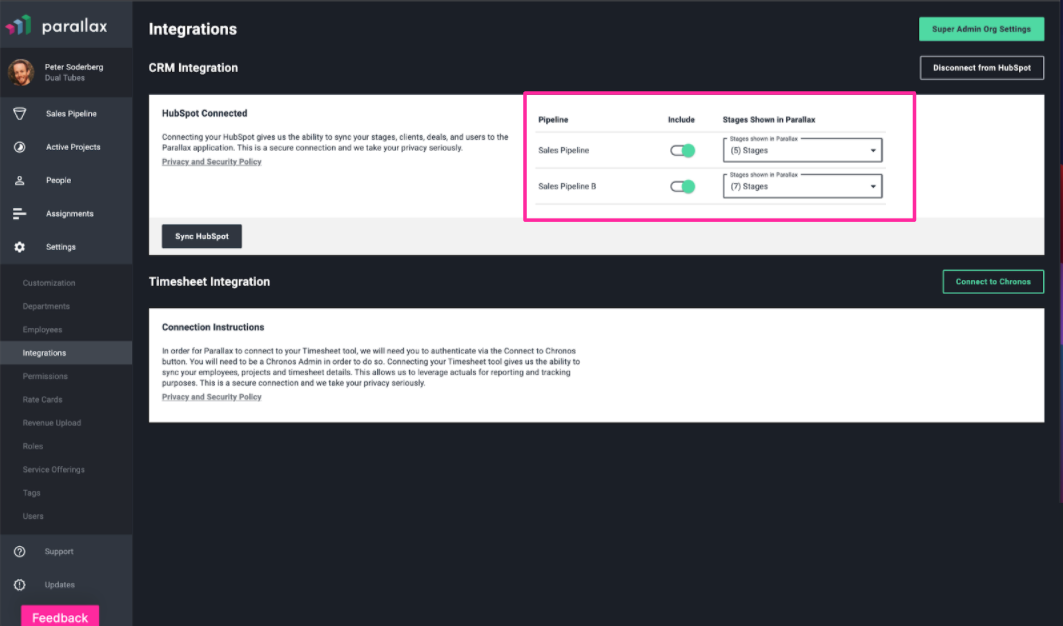Open Customization settings

(x=49, y=283)
